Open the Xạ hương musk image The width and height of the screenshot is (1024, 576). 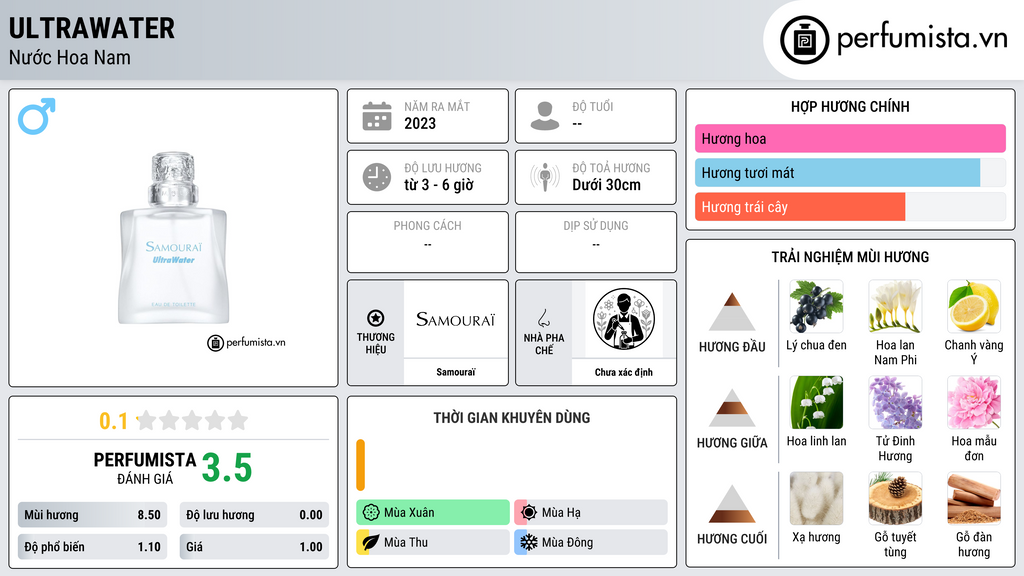[x=816, y=499]
